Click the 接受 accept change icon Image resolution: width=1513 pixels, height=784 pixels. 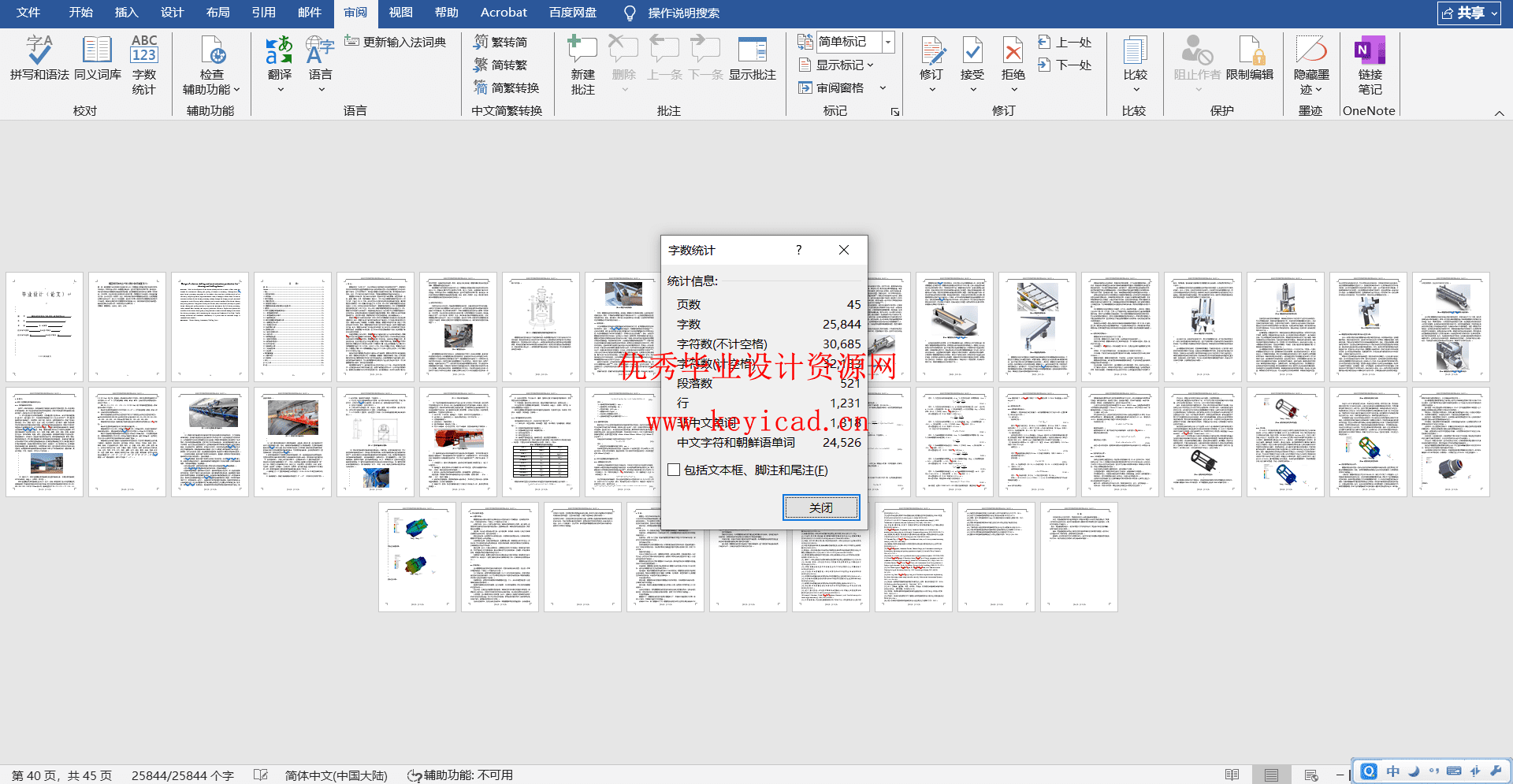(x=973, y=50)
